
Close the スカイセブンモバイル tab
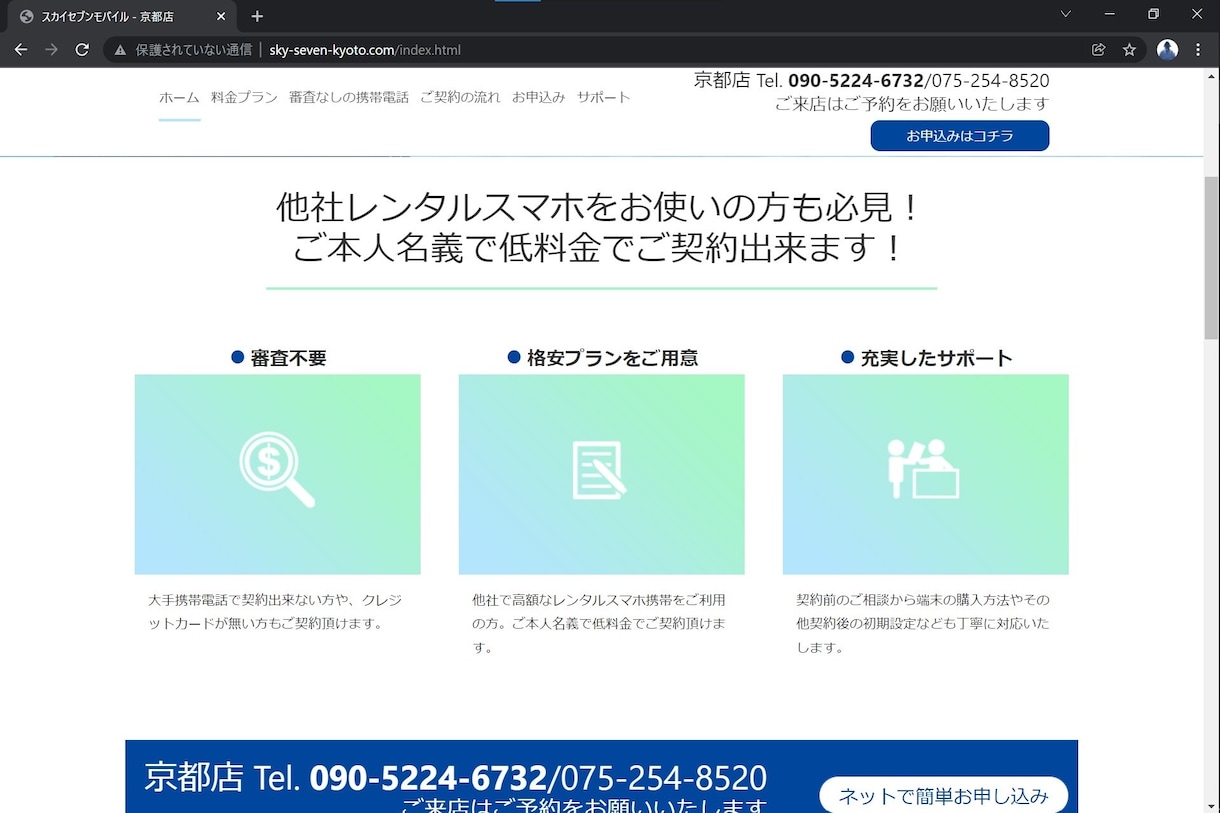pyautogui.click(x=221, y=16)
